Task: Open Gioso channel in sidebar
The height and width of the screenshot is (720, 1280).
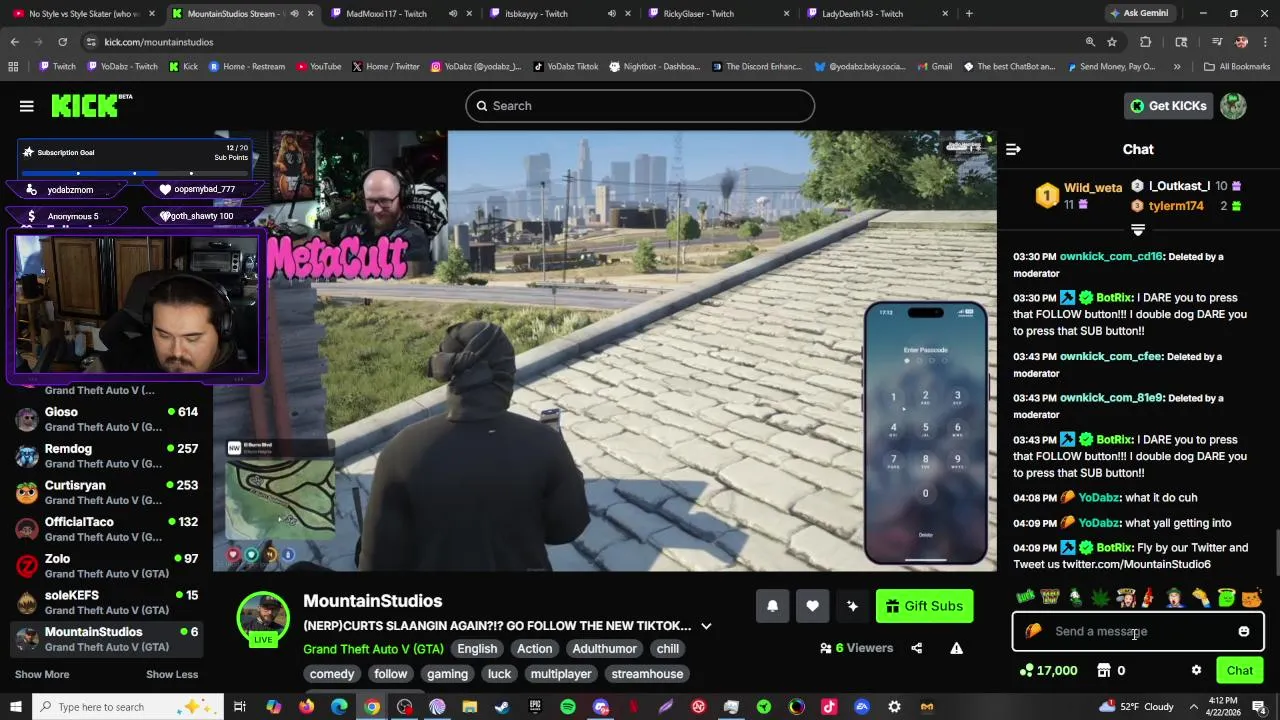Action: point(107,419)
